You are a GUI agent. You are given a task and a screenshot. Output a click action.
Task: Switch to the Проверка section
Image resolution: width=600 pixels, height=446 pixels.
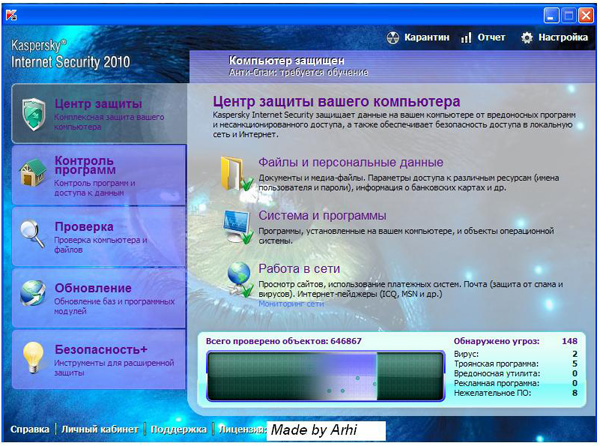tap(99, 236)
